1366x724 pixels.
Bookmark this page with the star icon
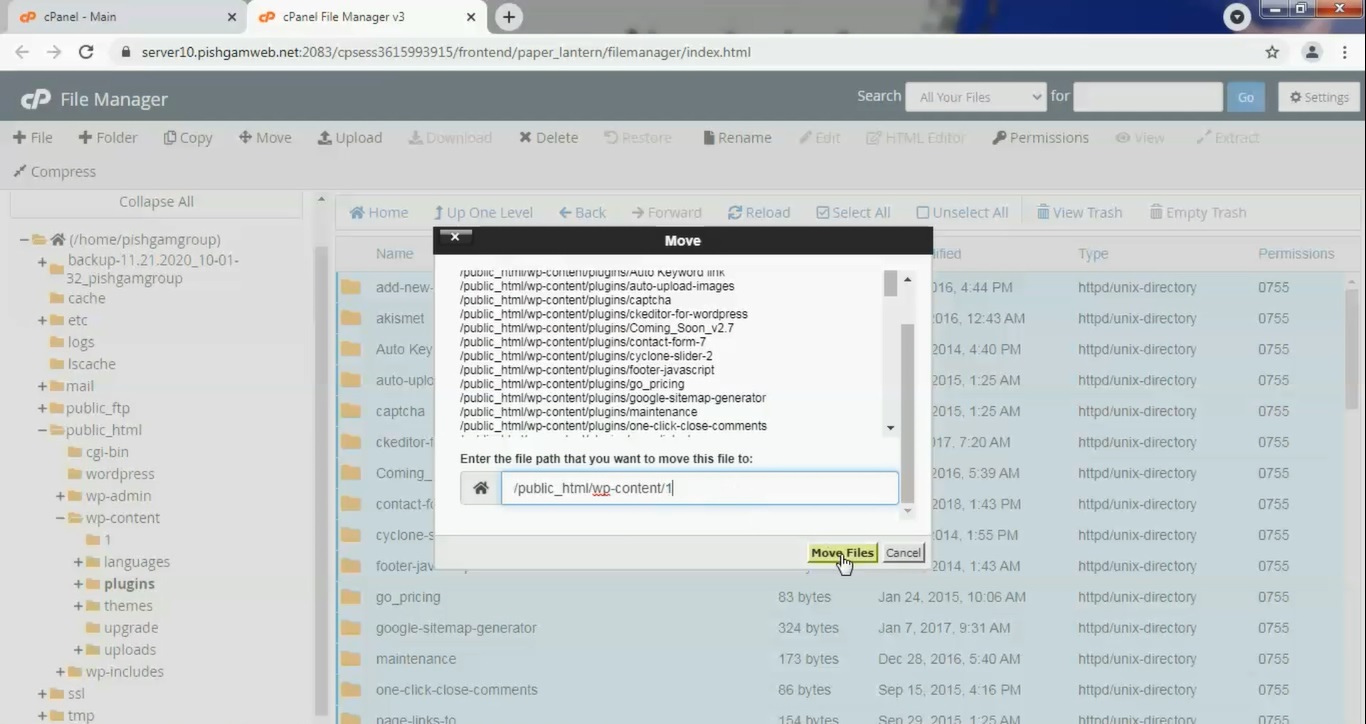coord(1272,52)
